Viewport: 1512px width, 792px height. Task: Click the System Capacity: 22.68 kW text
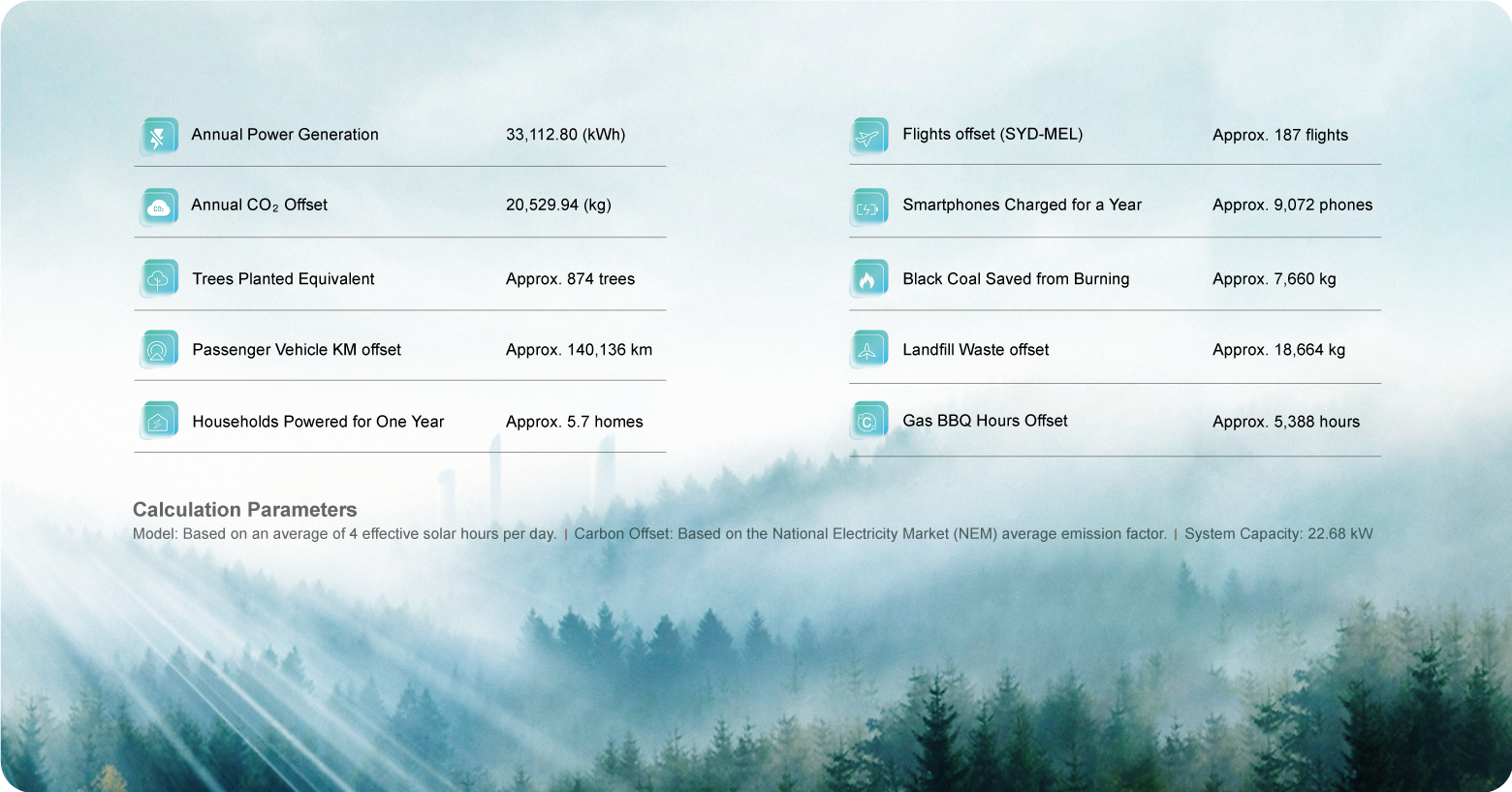click(1278, 534)
